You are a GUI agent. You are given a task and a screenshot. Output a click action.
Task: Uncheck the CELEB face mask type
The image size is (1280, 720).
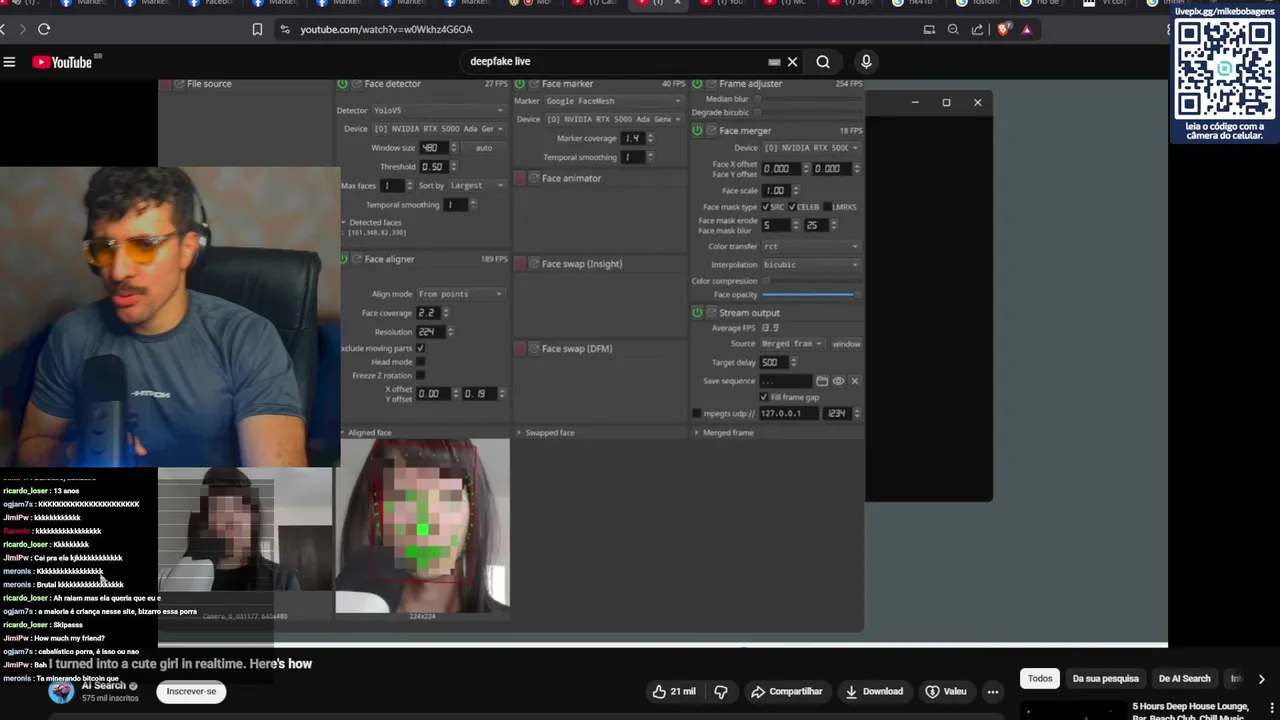coord(791,207)
